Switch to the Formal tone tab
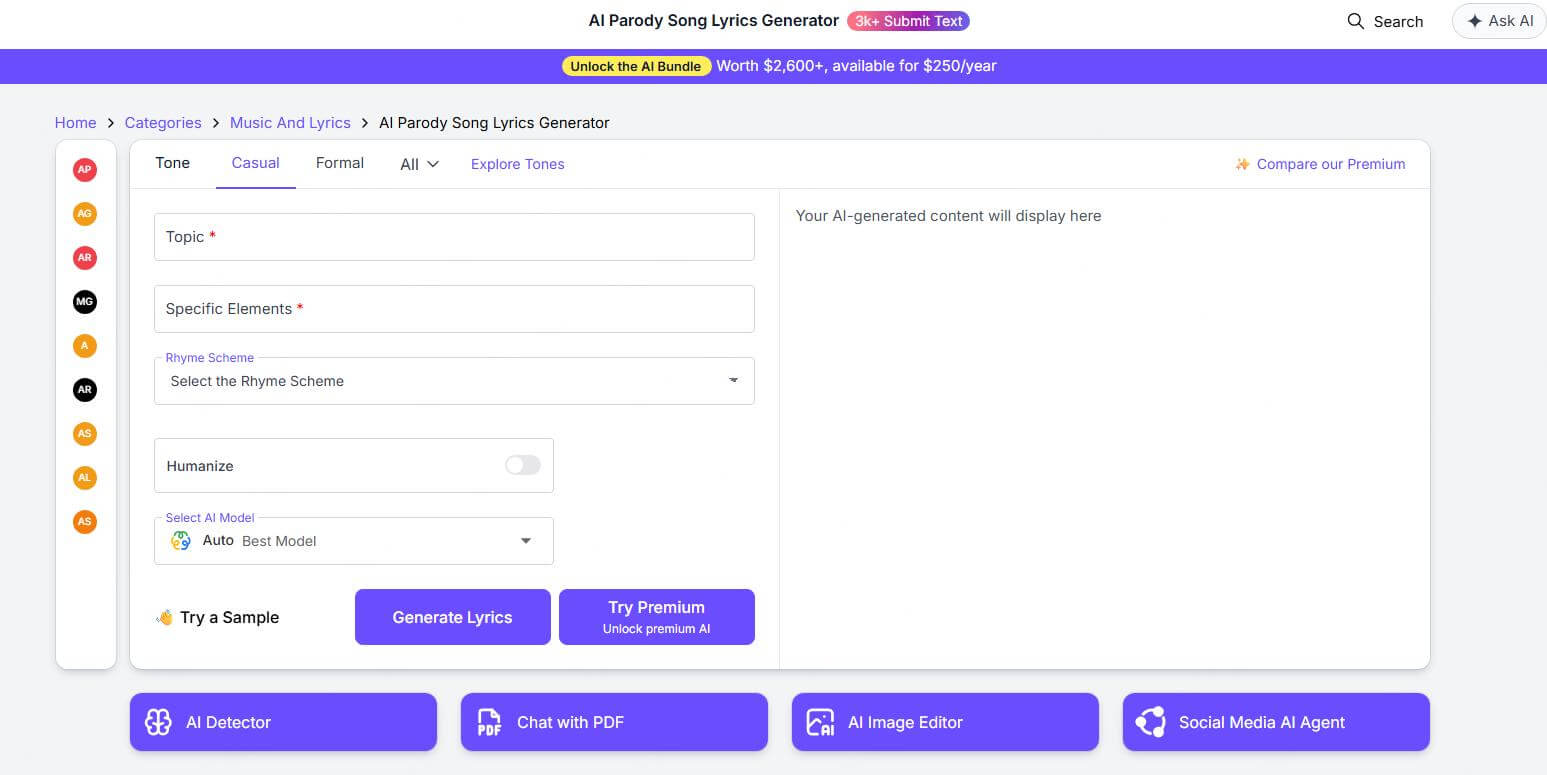 point(339,162)
